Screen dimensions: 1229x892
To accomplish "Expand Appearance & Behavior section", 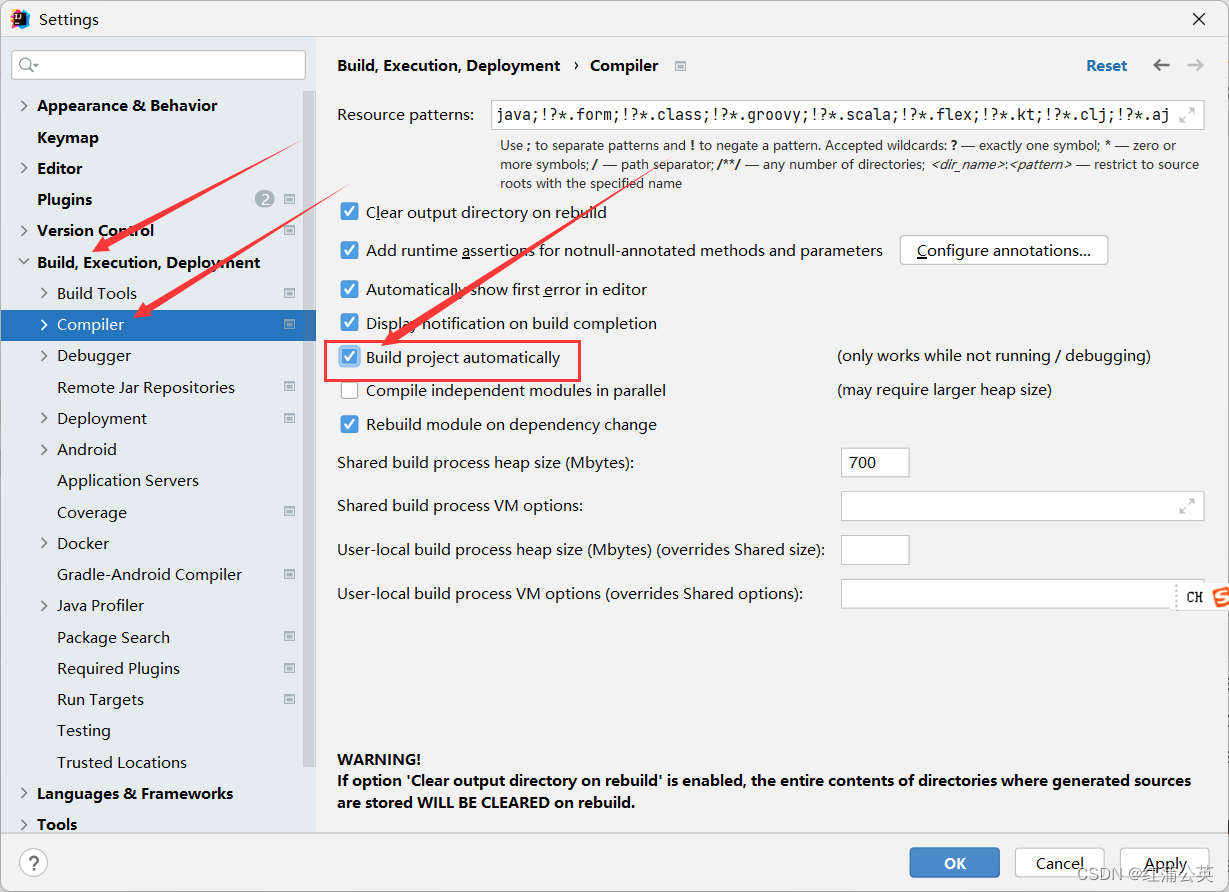I will point(24,105).
